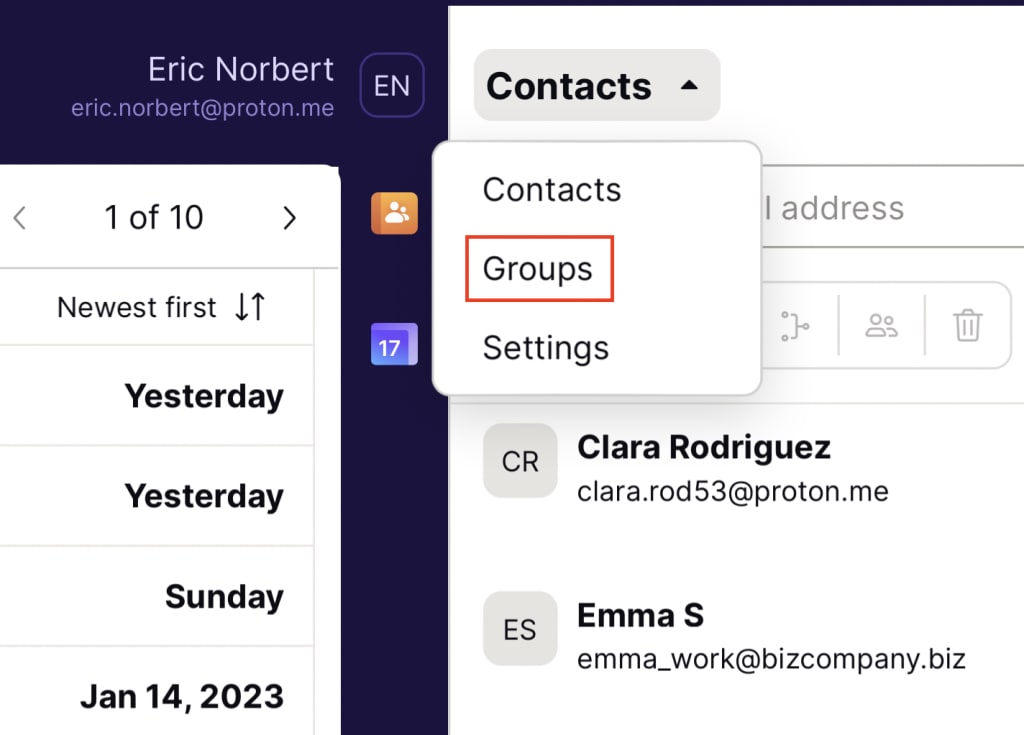Click the Eric Norbert account name
The height and width of the screenshot is (735, 1024).
[x=241, y=69]
